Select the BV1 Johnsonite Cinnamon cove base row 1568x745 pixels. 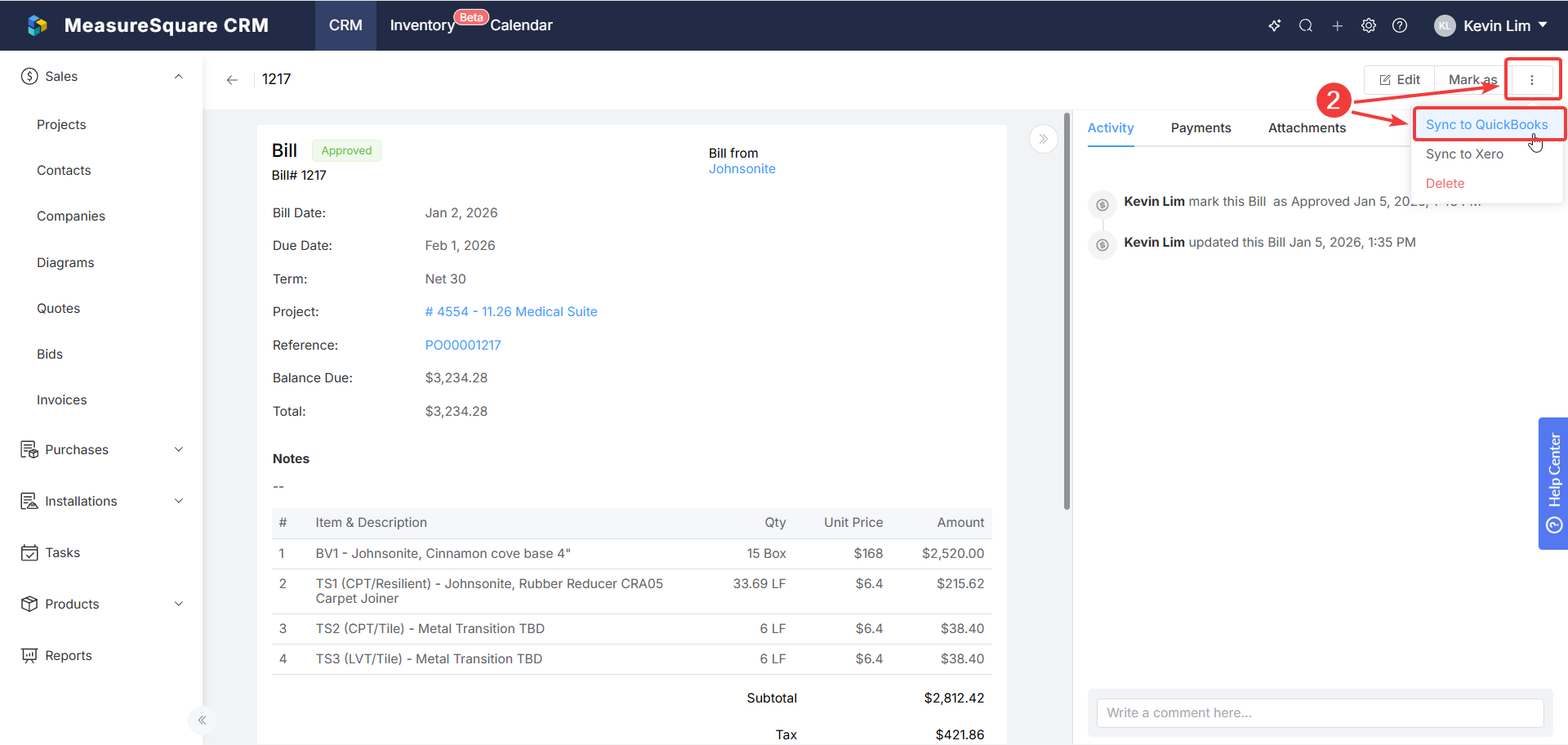click(x=631, y=554)
